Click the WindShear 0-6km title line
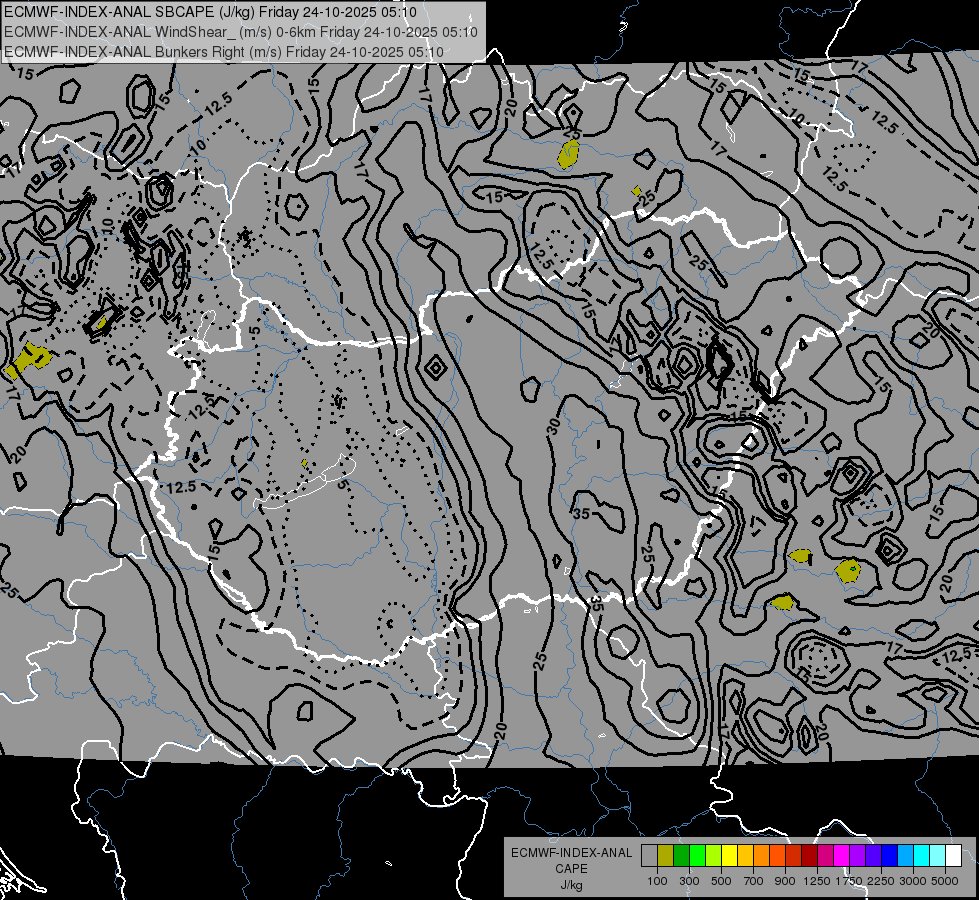 (241, 32)
